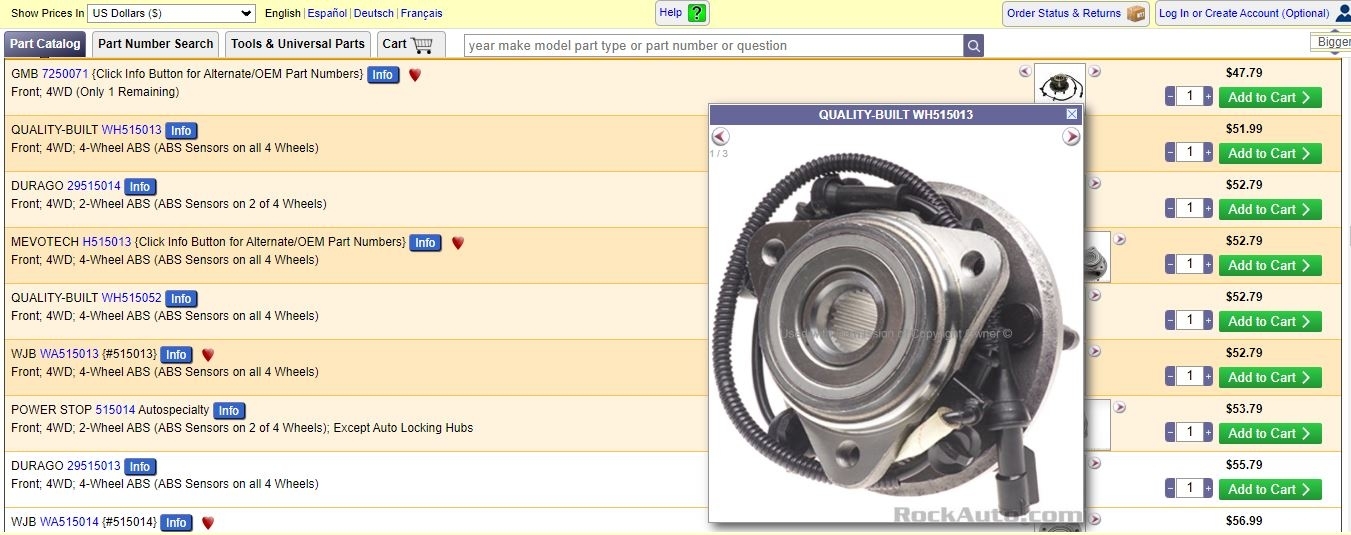Open Order Status & Returns box icon
The height and width of the screenshot is (535, 1351).
tap(1135, 13)
